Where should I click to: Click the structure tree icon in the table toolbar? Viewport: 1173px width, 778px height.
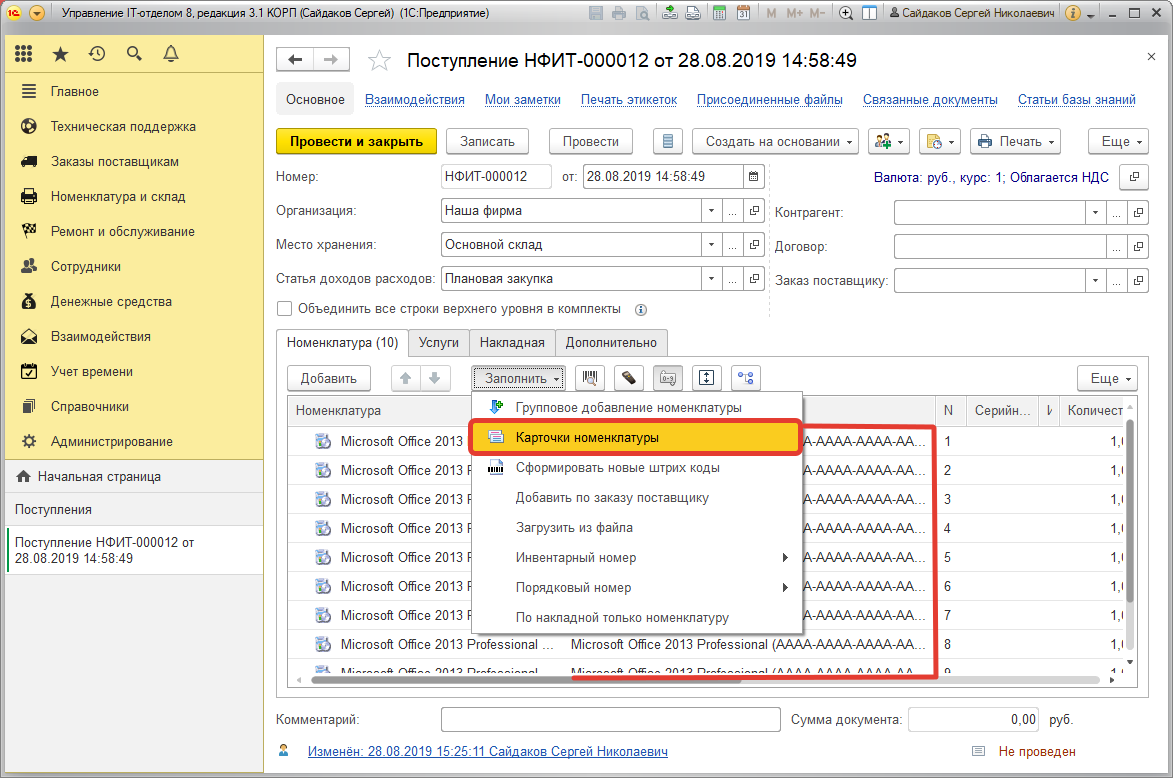(x=746, y=378)
